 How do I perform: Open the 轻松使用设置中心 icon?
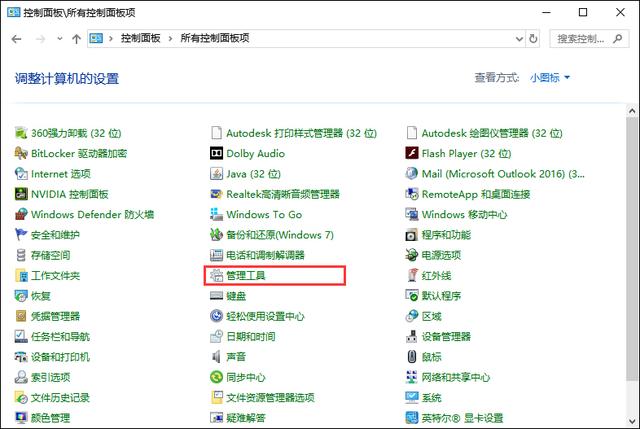(216, 316)
